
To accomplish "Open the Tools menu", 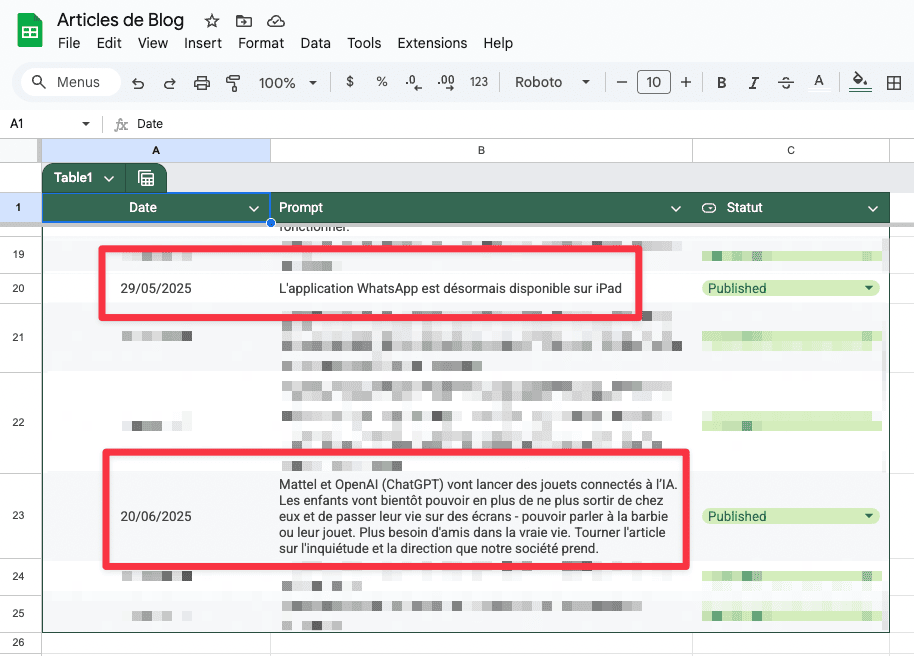I will coord(364,43).
